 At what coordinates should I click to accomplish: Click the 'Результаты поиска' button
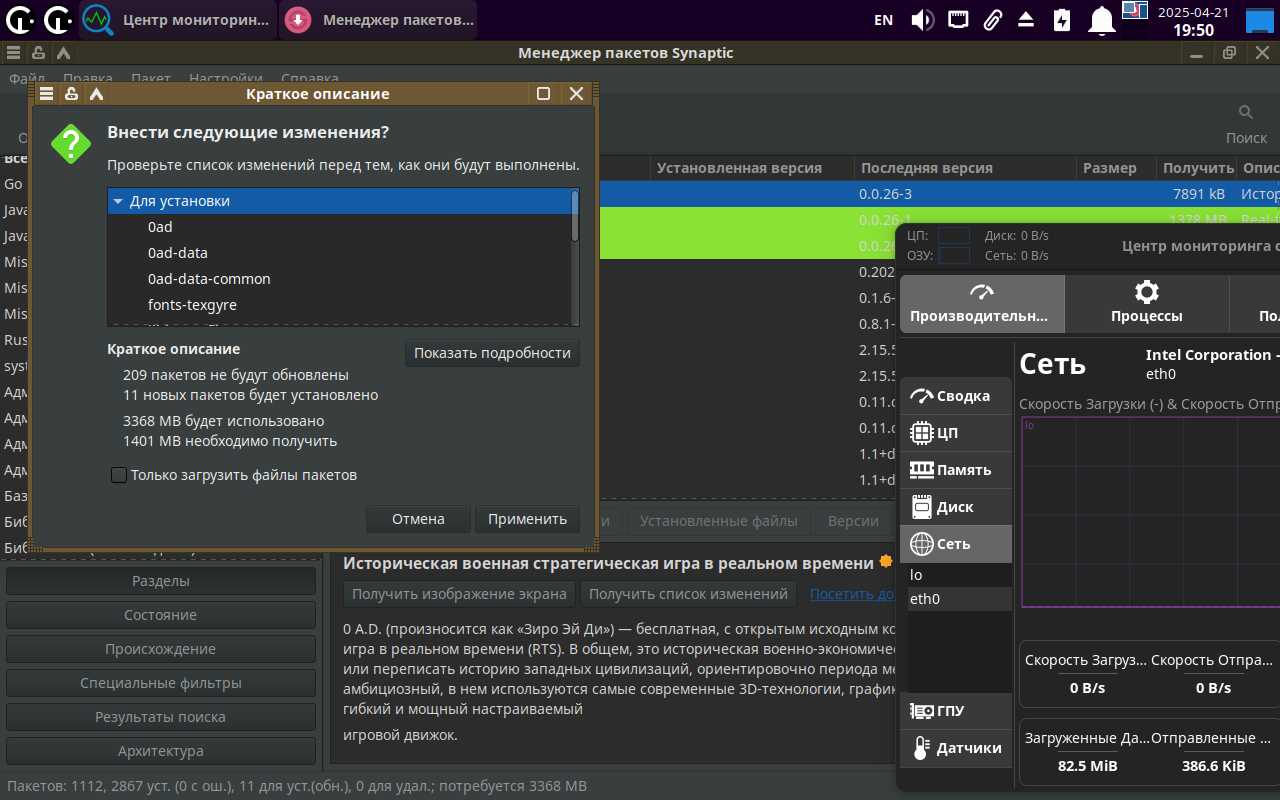[x=161, y=717]
